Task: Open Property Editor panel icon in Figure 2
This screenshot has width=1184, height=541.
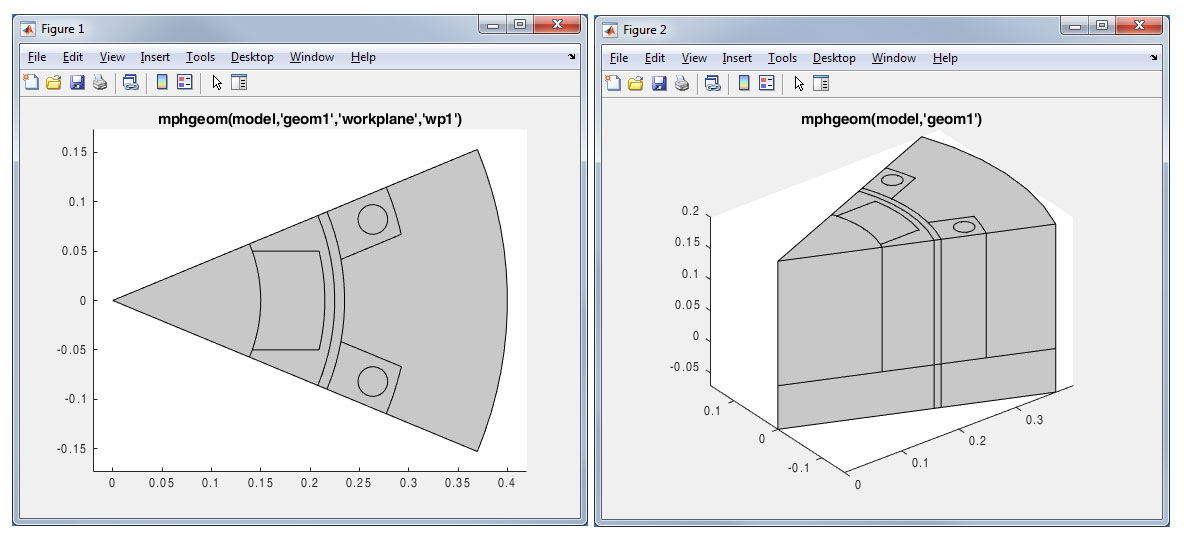Action: (x=821, y=83)
